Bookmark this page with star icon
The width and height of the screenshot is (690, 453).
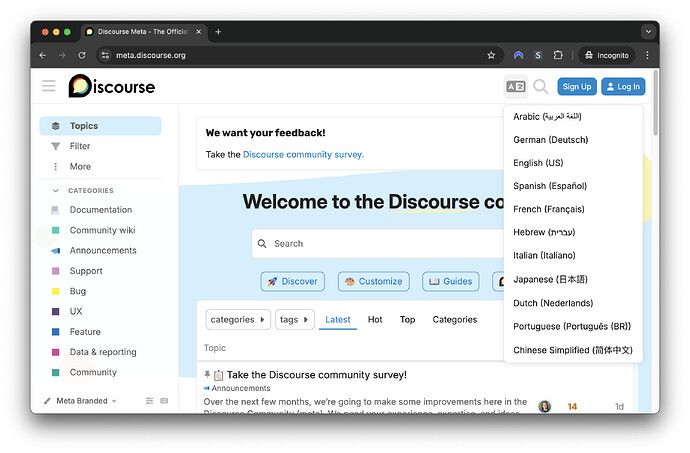coord(491,55)
